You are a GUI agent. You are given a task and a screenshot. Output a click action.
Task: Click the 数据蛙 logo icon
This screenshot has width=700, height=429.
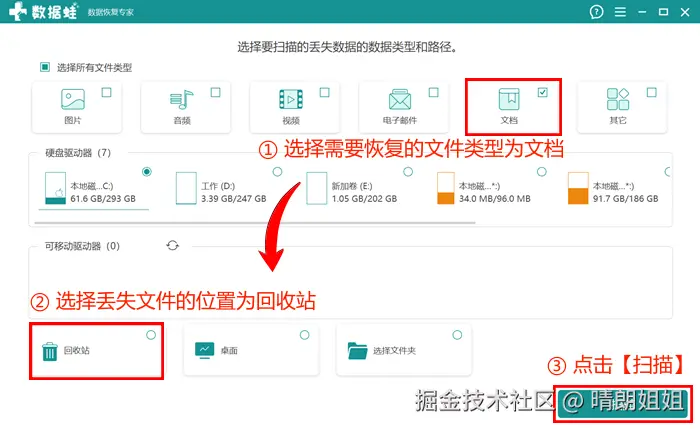click(18, 11)
